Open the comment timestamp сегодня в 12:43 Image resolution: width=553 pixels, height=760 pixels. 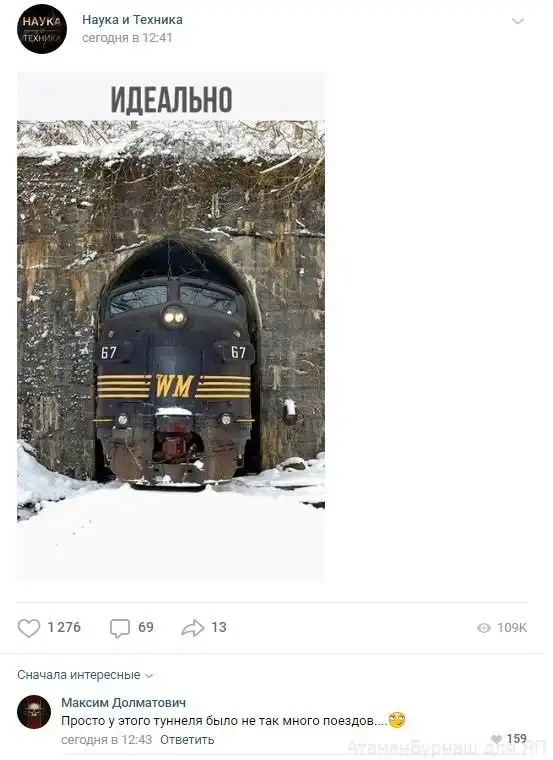107,740
